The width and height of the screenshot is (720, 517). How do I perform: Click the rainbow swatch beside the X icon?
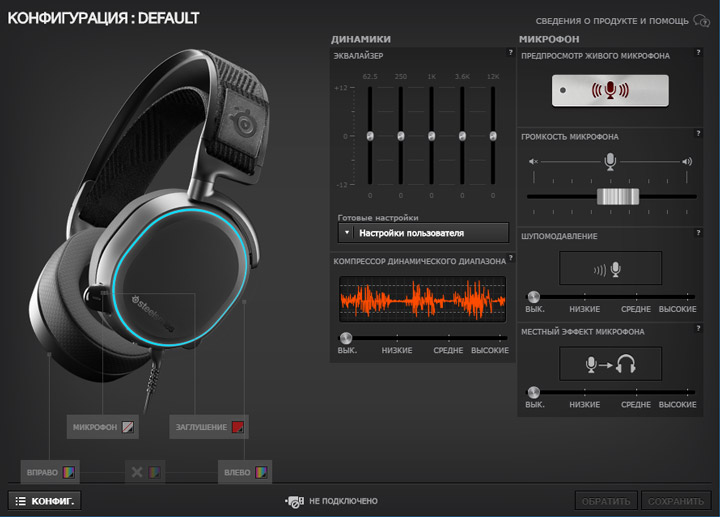(x=154, y=472)
